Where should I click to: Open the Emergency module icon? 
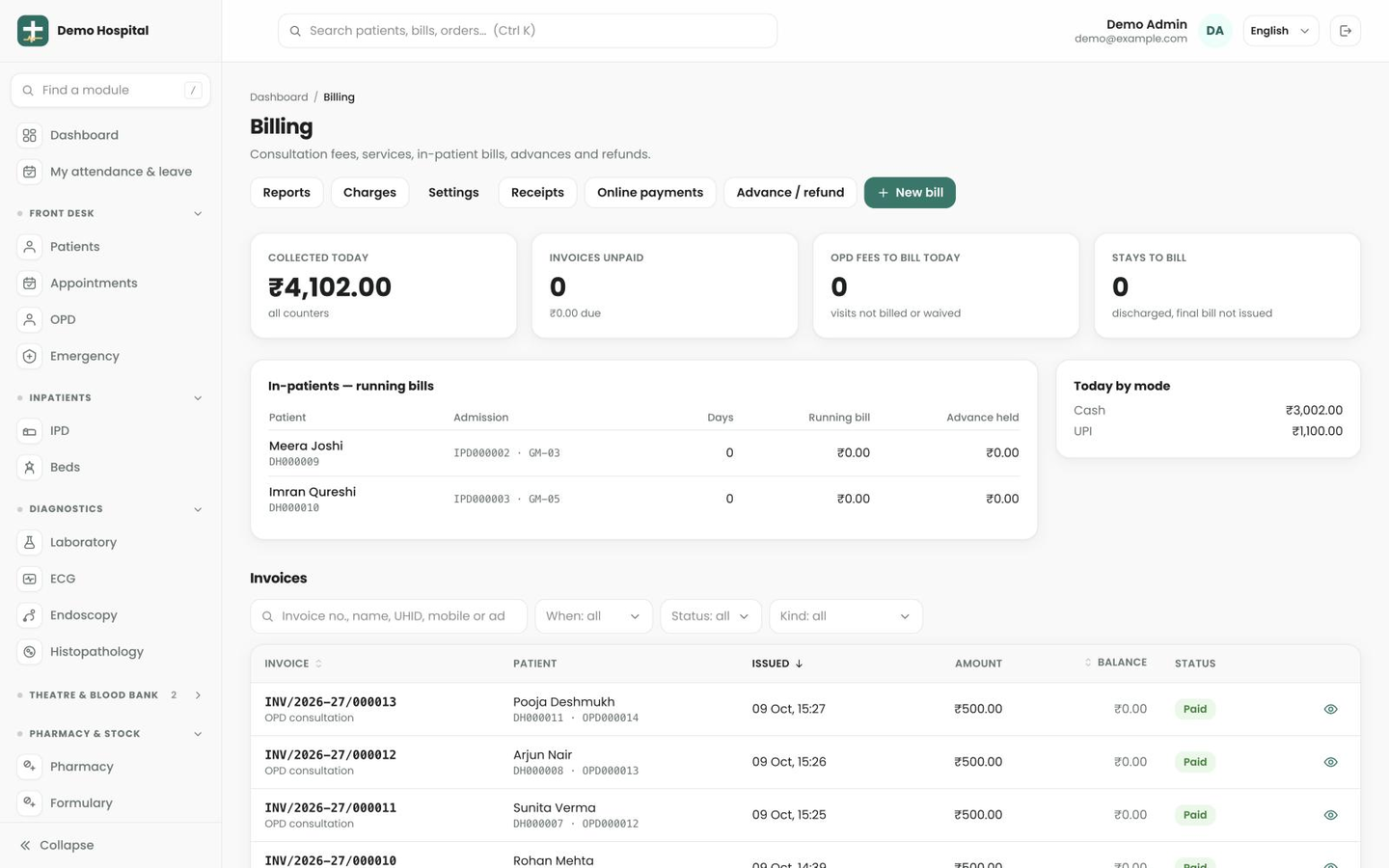tap(30, 356)
